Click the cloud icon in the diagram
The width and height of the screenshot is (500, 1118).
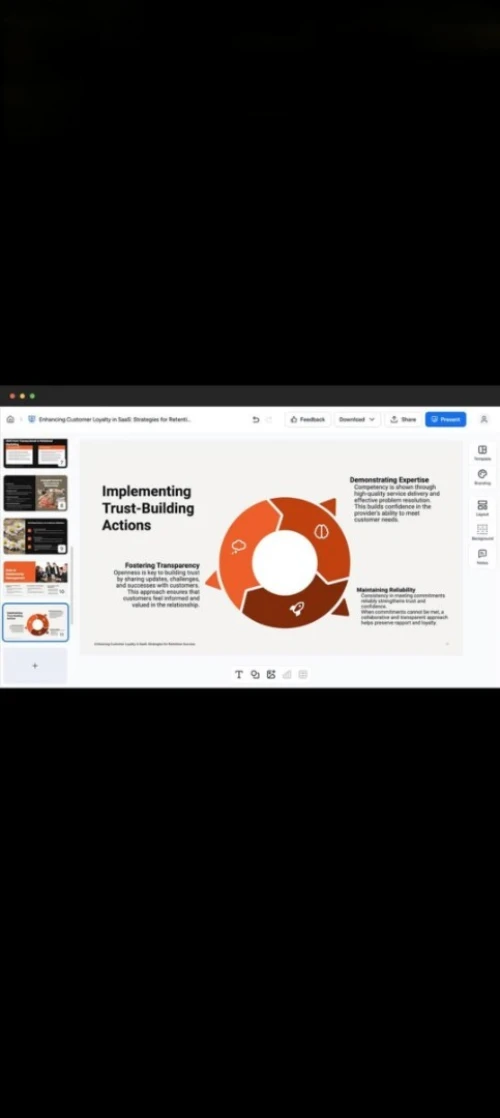(x=239, y=547)
